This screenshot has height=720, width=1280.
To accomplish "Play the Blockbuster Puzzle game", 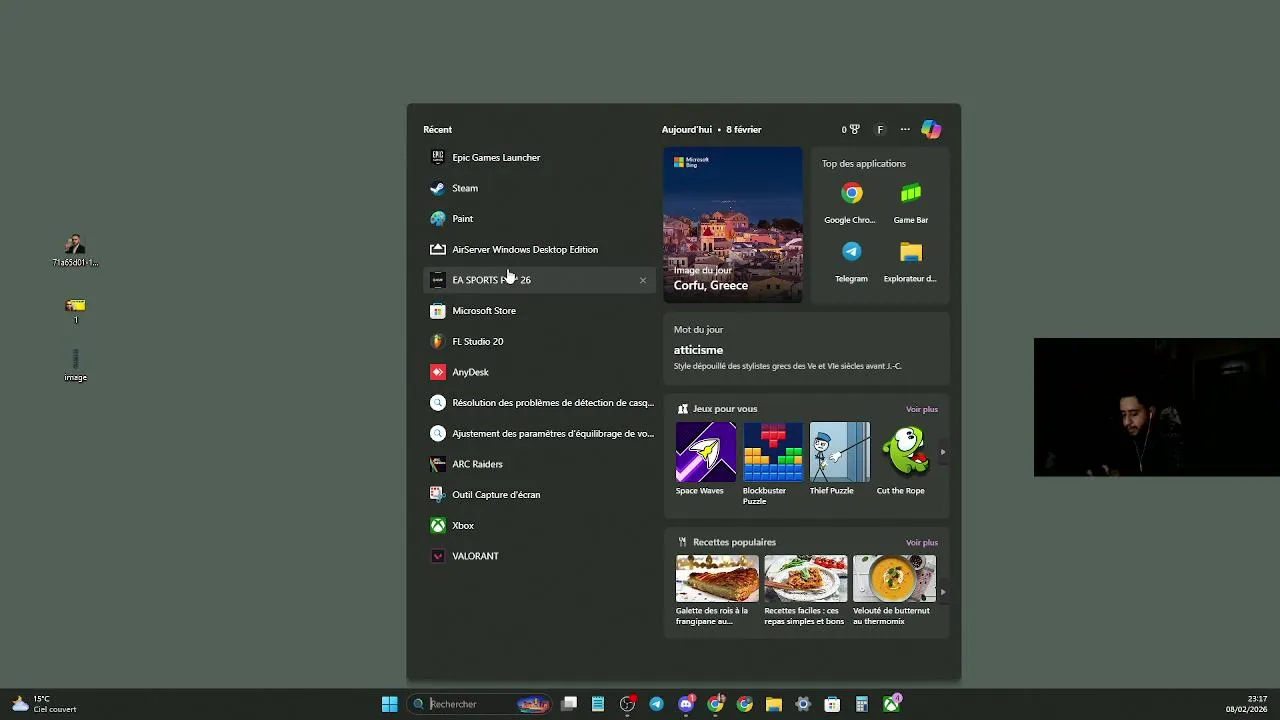I will pyautogui.click(x=772, y=463).
